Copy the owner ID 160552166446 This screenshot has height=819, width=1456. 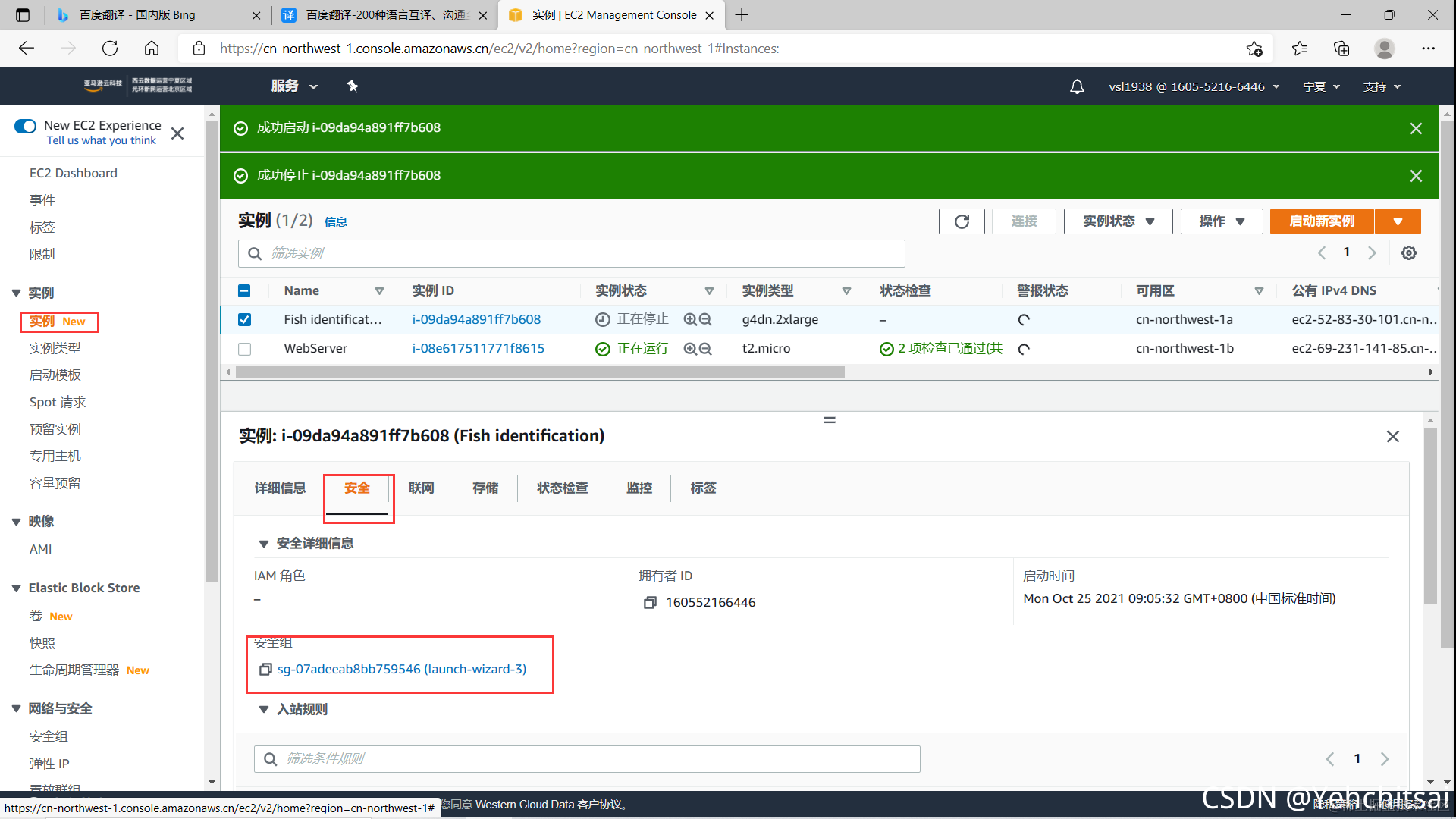[x=650, y=602]
